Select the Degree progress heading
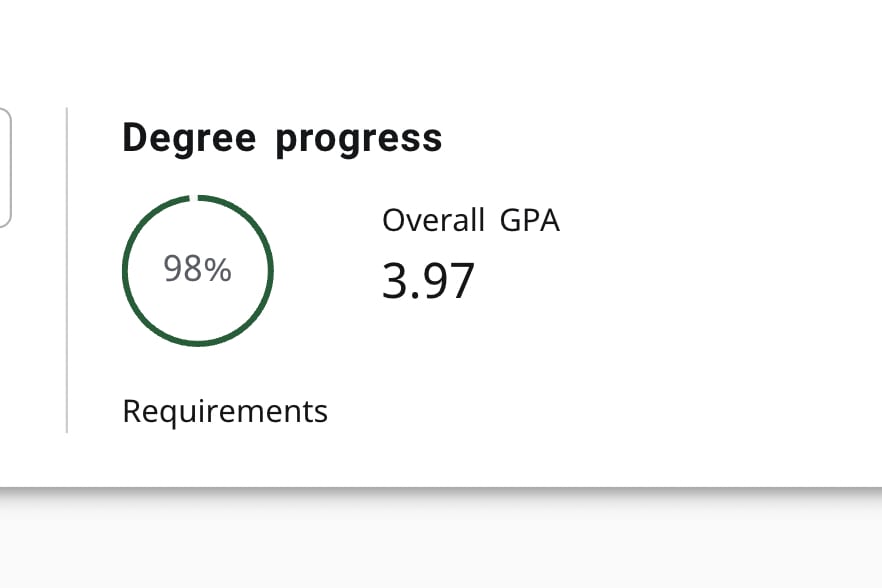Image resolution: width=882 pixels, height=588 pixels. 282,137
